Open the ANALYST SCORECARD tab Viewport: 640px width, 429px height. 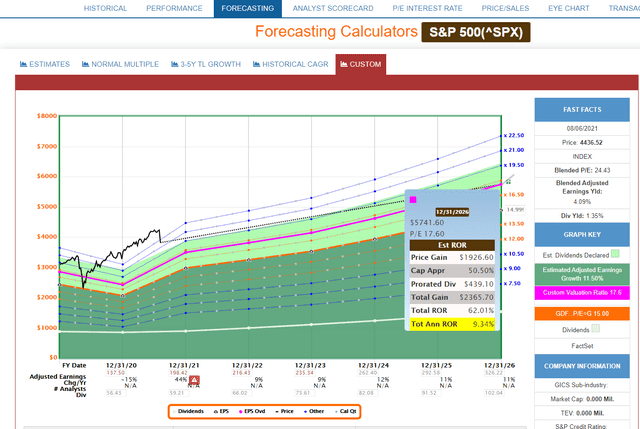pyautogui.click(x=333, y=8)
